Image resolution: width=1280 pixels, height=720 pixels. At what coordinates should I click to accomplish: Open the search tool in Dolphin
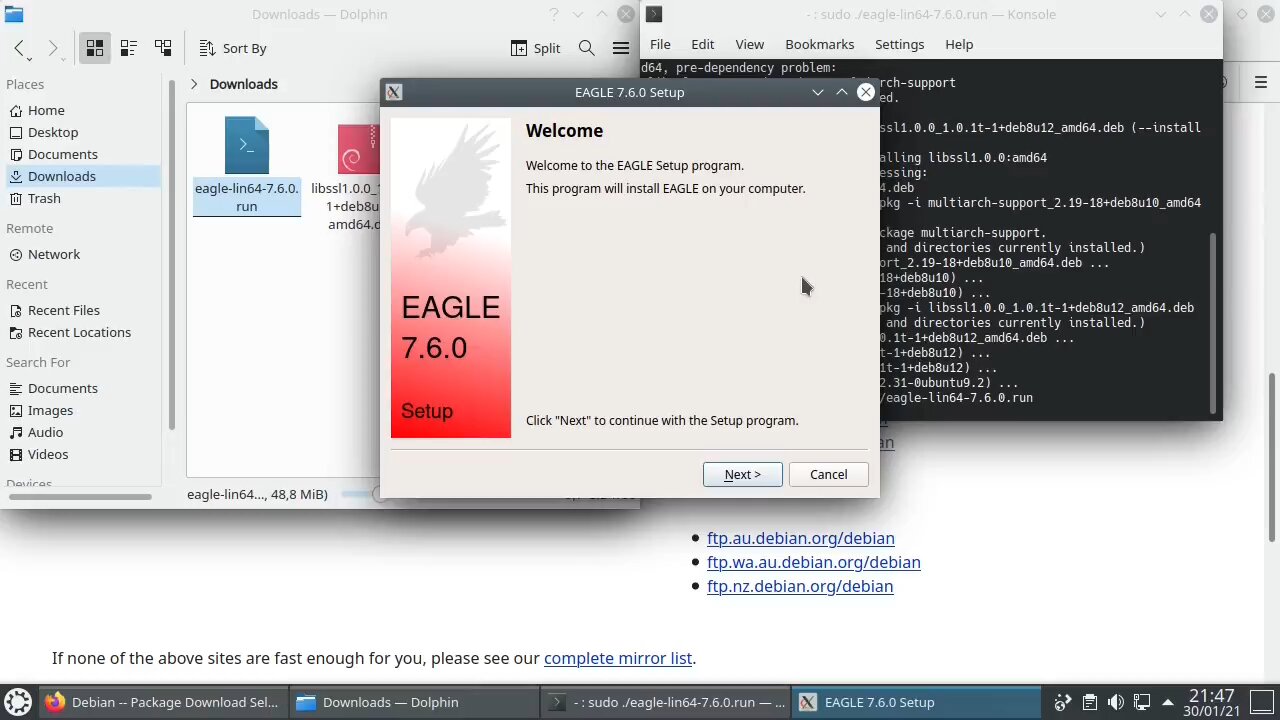[587, 48]
